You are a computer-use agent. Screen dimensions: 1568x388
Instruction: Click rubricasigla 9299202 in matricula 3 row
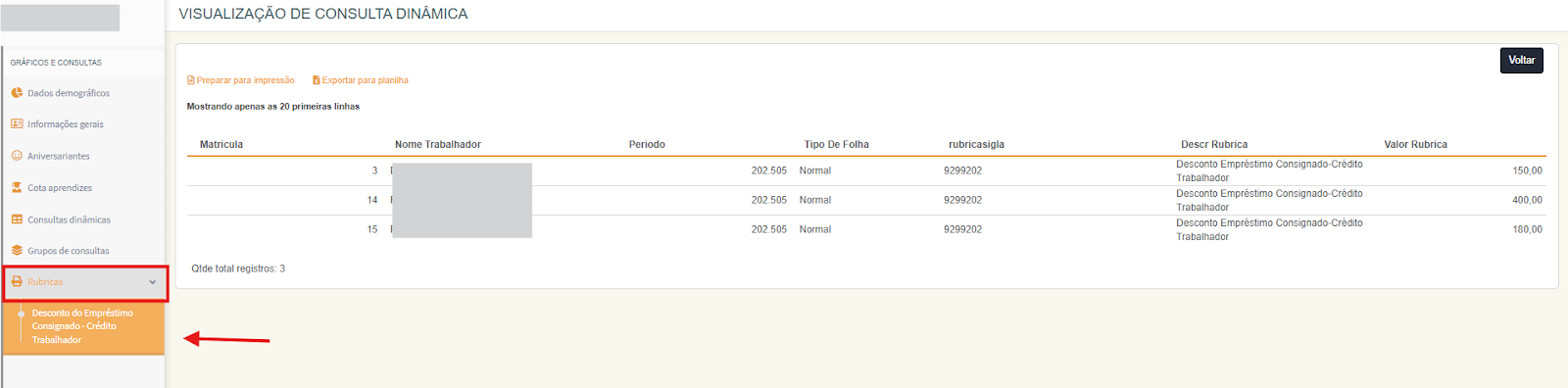(962, 170)
